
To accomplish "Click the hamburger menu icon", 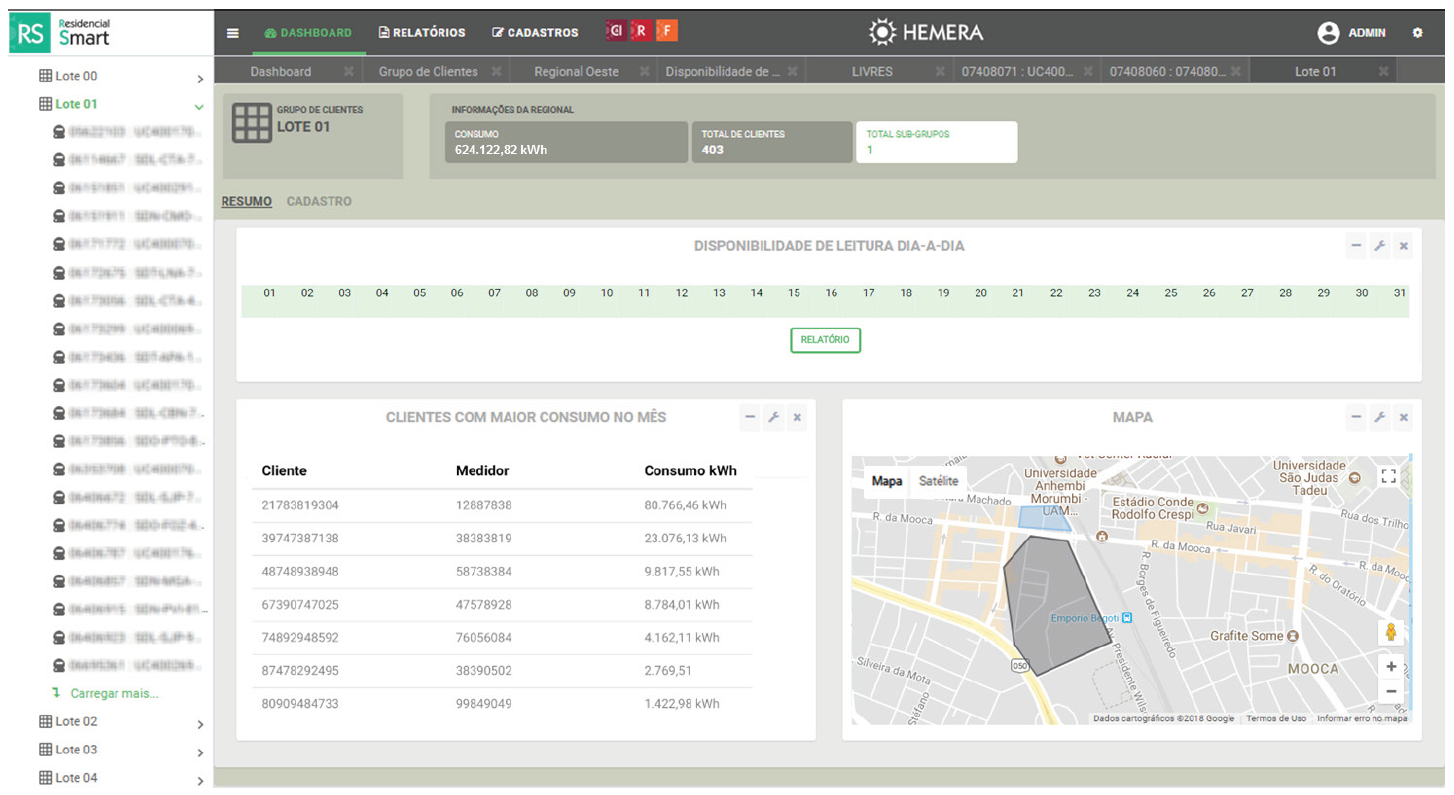I will pos(233,33).
